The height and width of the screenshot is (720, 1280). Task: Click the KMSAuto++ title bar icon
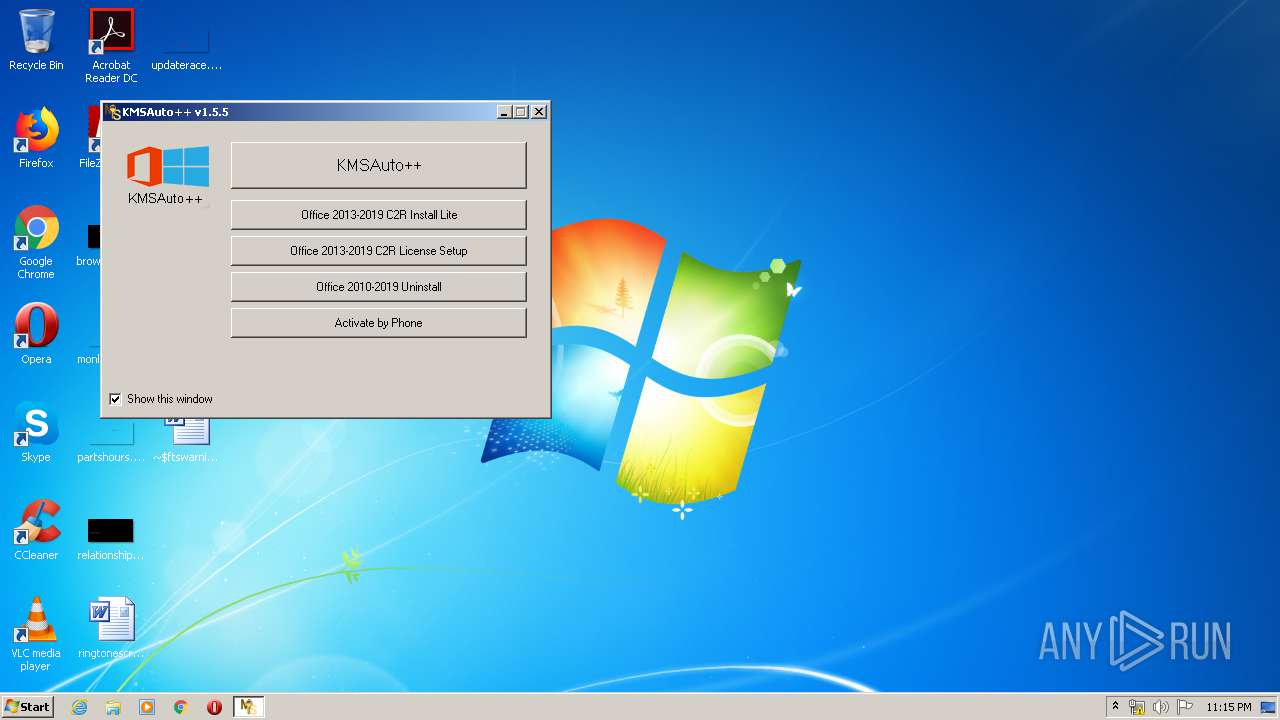click(x=114, y=112)
